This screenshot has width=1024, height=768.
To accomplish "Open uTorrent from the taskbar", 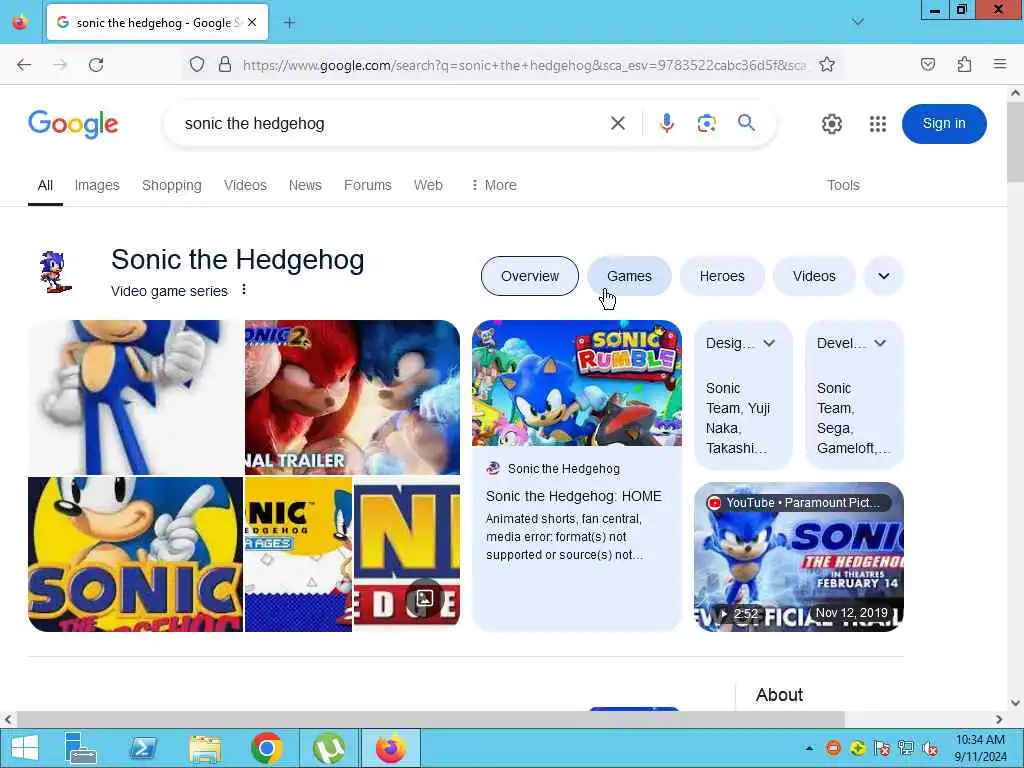I will coord(328,748).
